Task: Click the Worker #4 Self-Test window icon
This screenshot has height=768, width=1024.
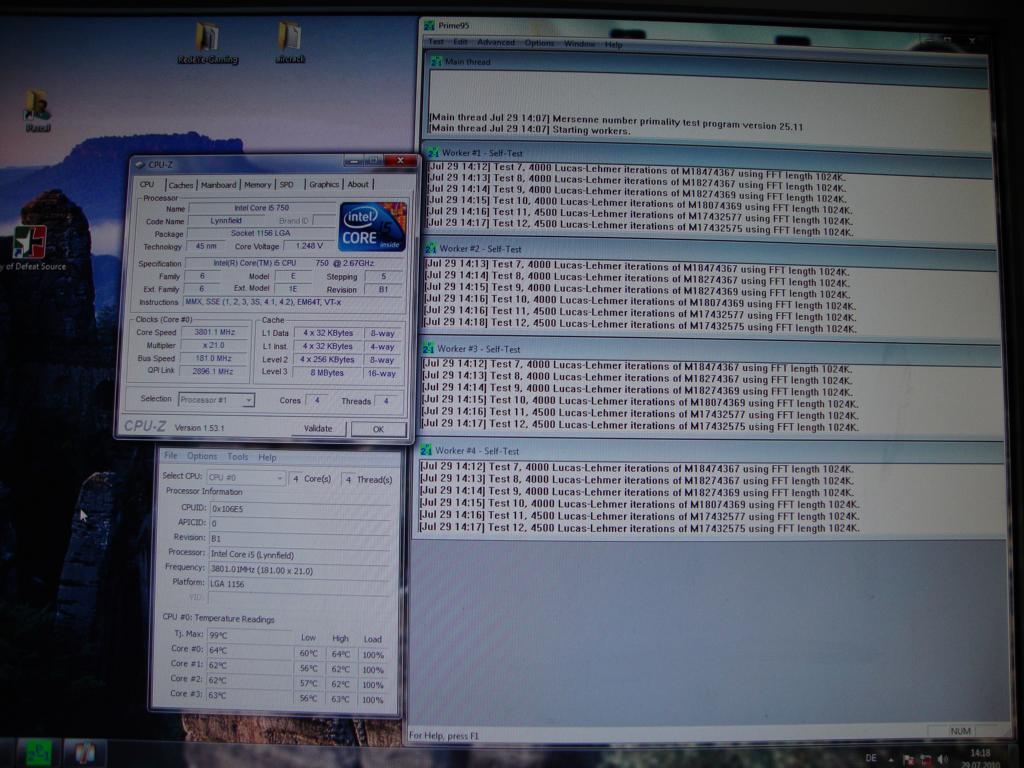Action: pos(426,451)
